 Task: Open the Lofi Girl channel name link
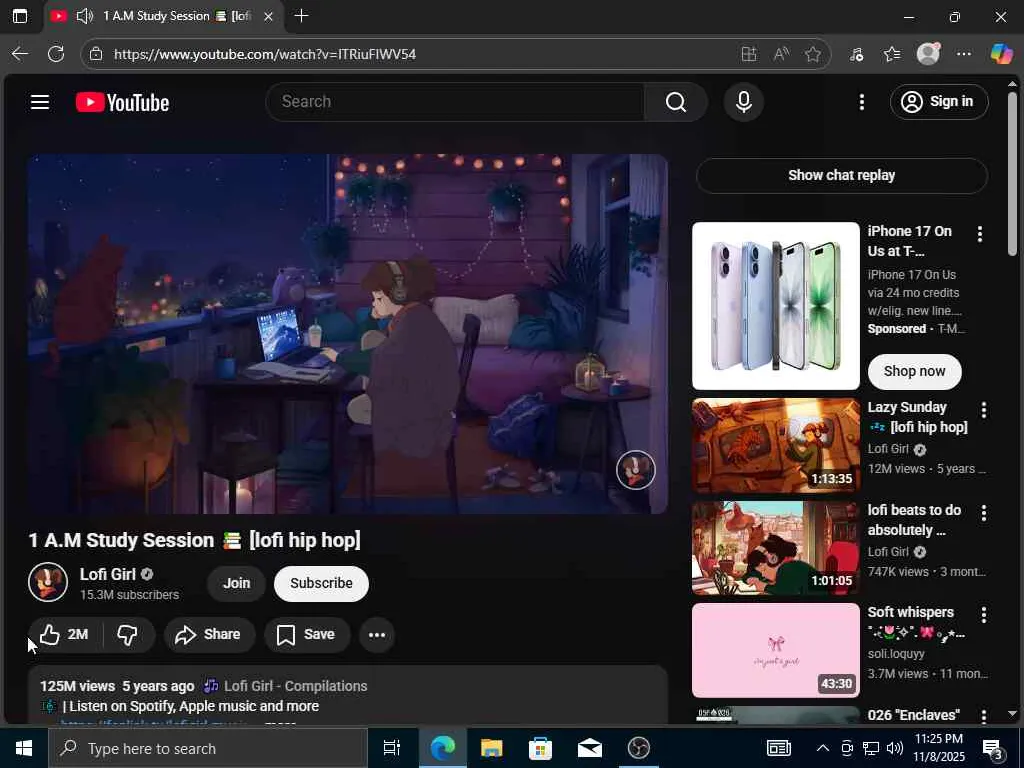point(108,574)
